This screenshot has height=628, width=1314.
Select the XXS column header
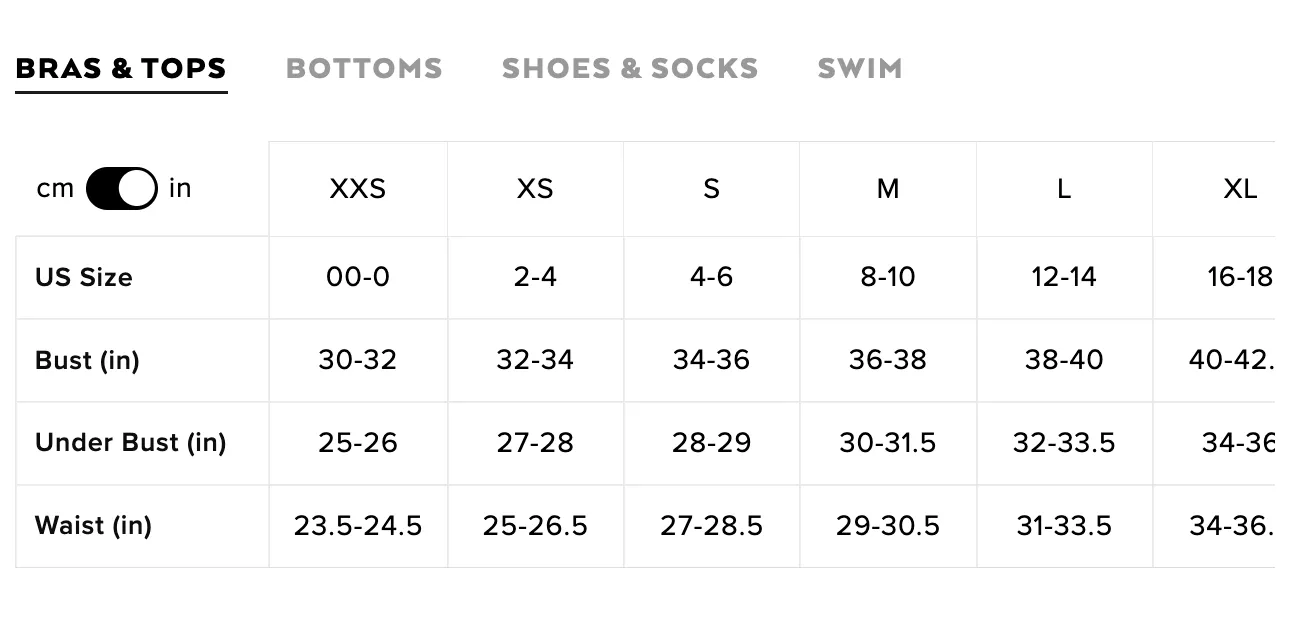358,188
